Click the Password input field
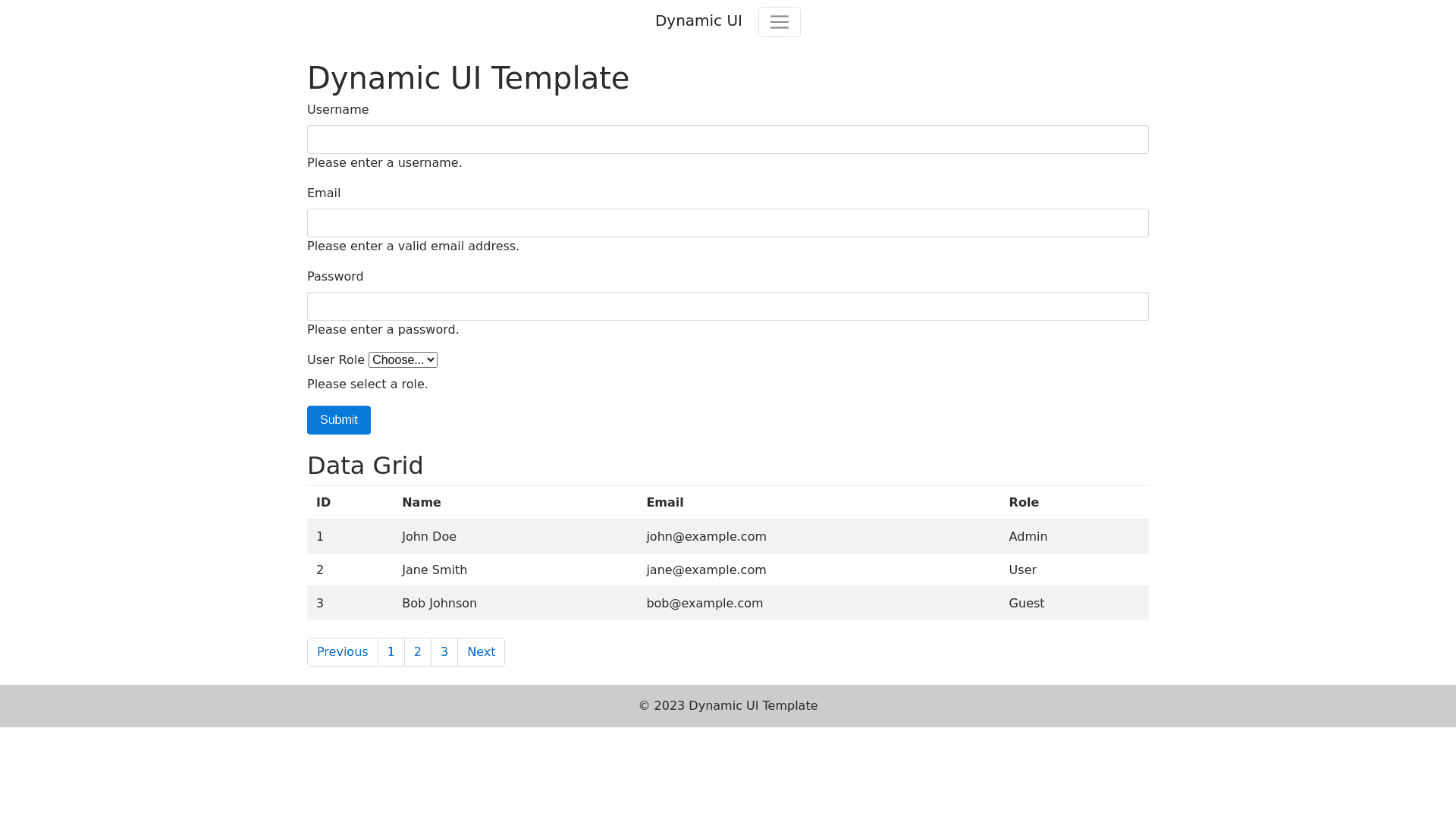The width and height of the screenshot is (1456, 819). (x=727, y=306)
